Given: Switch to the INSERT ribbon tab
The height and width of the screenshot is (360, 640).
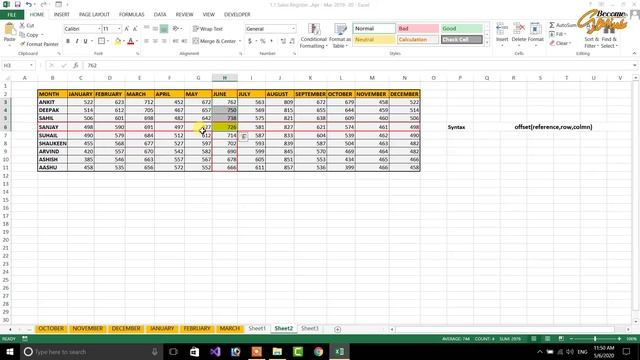Looking at the screenshot, I should 62,15.
